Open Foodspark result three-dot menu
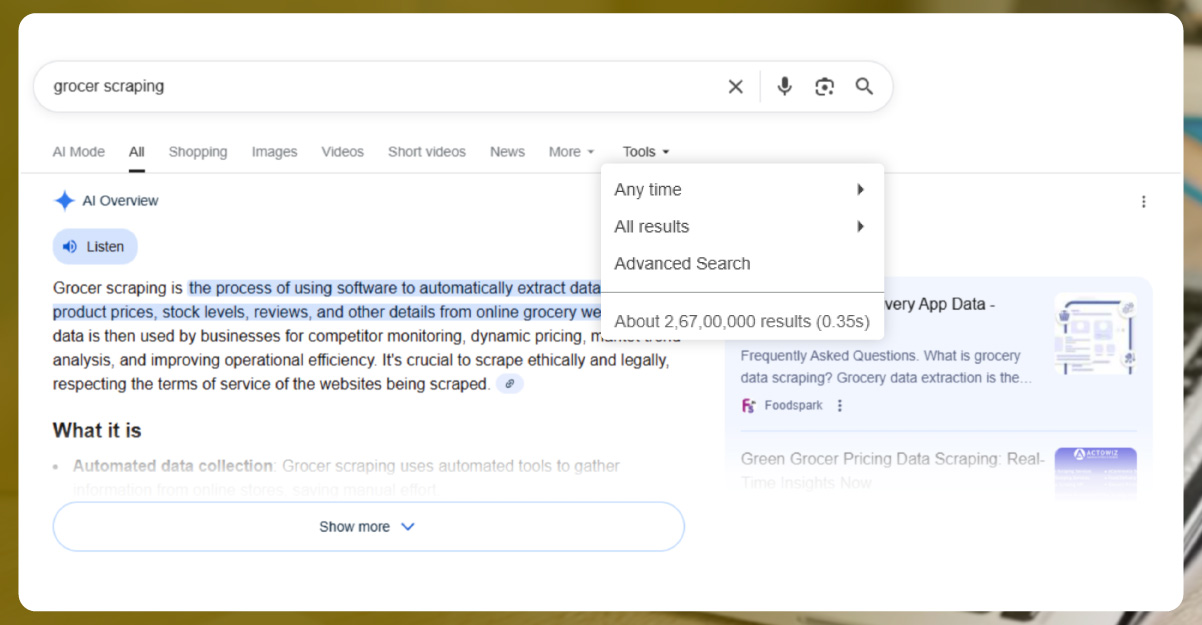The image size is (1202, 625). coord(840,406)
